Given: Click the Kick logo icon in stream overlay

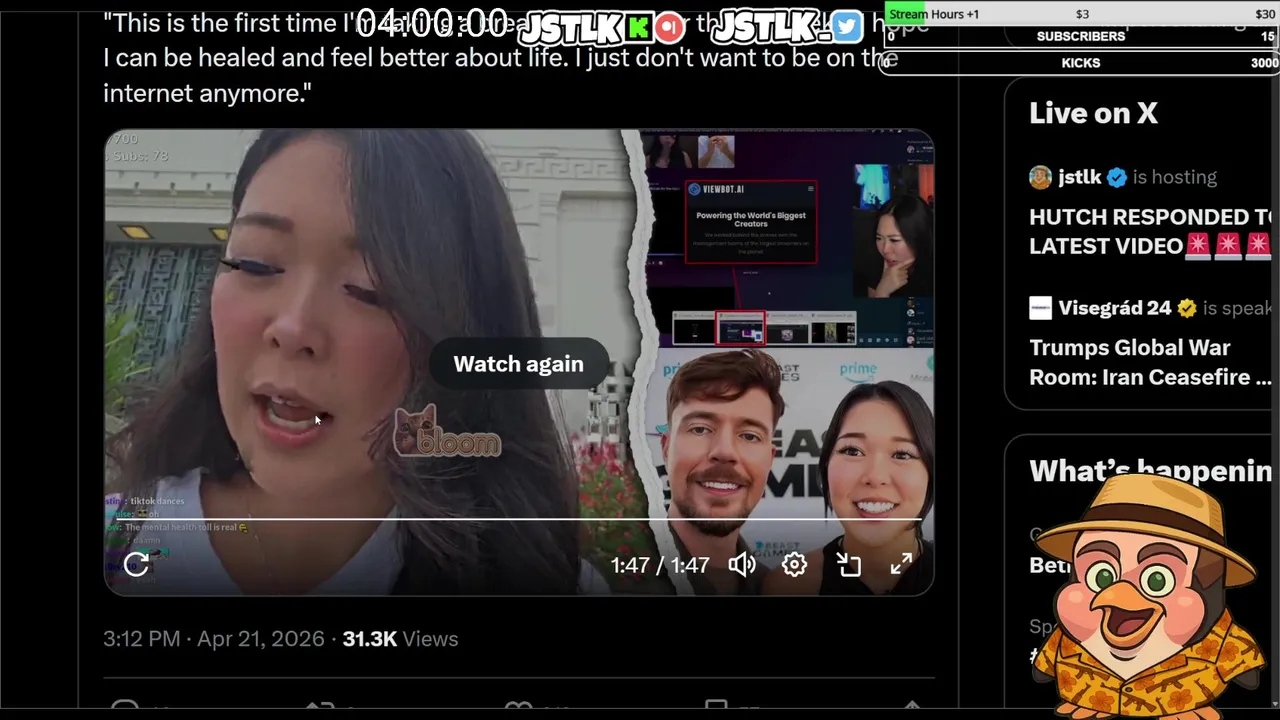Looking at the screenshot, I should pyautogui.click(x=637, y=27).
